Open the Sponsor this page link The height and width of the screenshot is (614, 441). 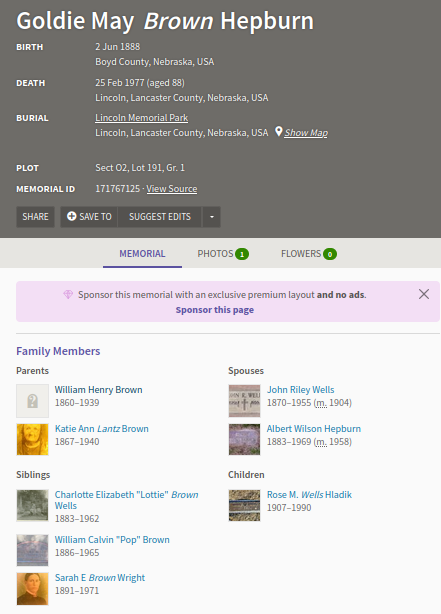pyautogui.click(x=215, y=310)
